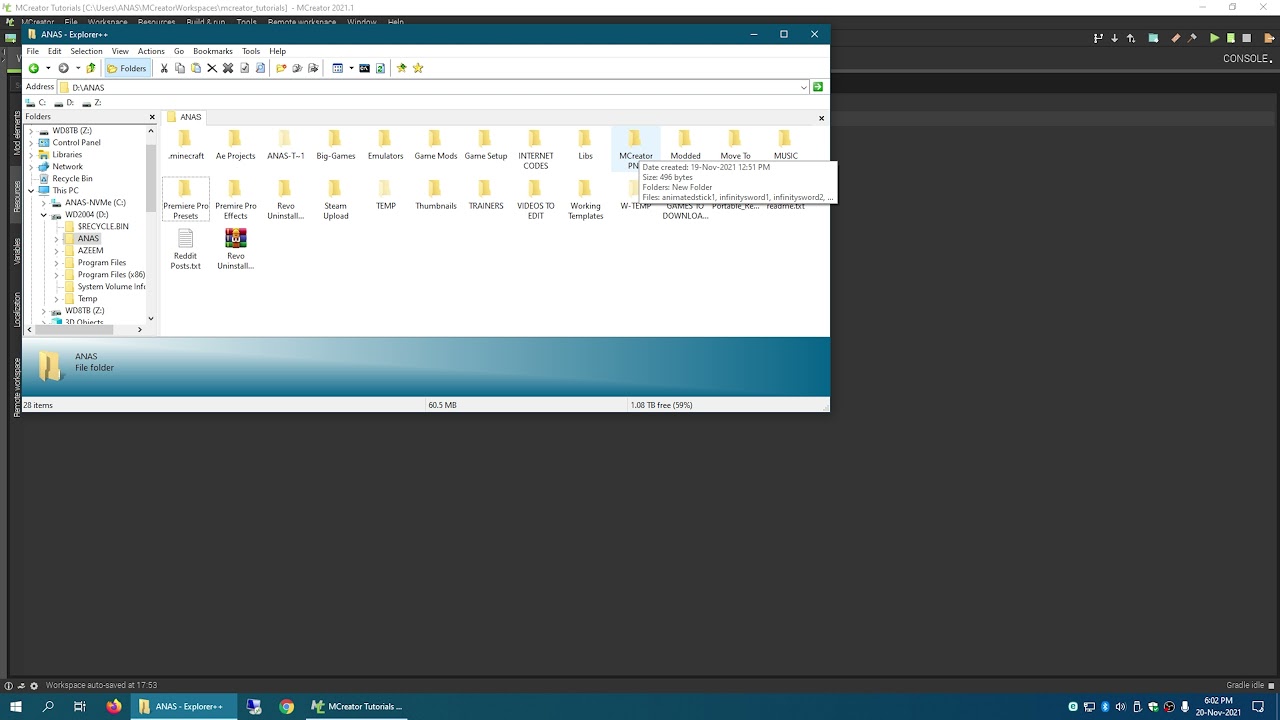Expand the ANAS-NVMe (C:) tree node
This screenshot has width=1280, height=720.
tap(44, 202)
